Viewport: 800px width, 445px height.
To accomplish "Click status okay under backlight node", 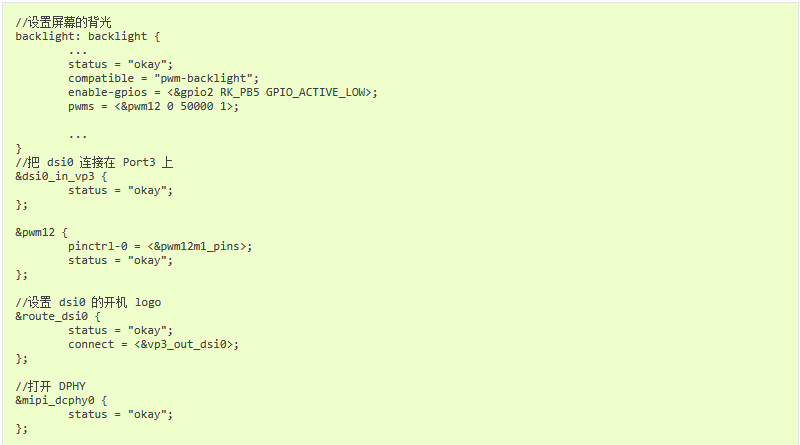I will pos(120,65).
